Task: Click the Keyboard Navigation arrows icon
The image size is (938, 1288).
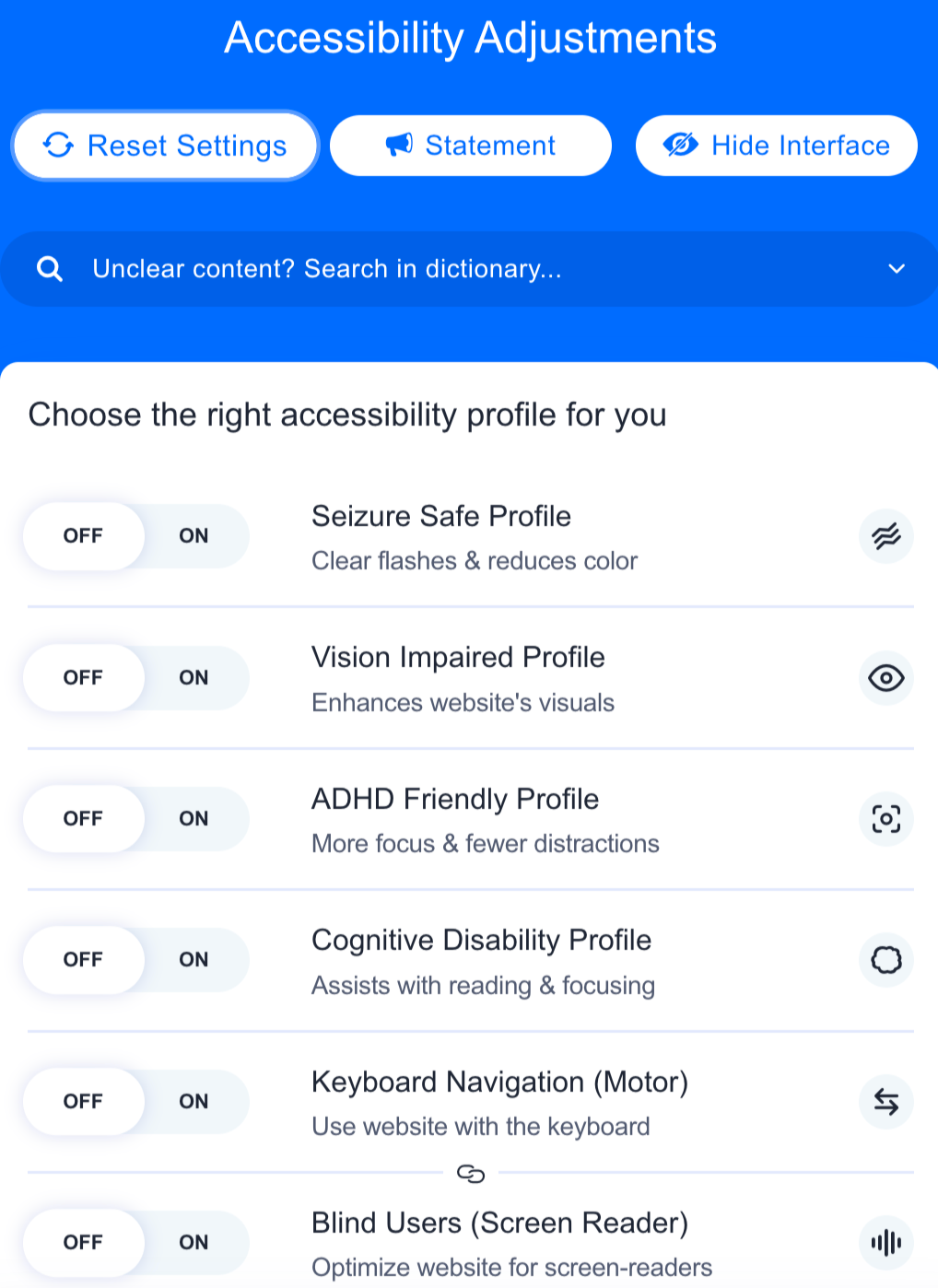Action: pos(885,1101)
